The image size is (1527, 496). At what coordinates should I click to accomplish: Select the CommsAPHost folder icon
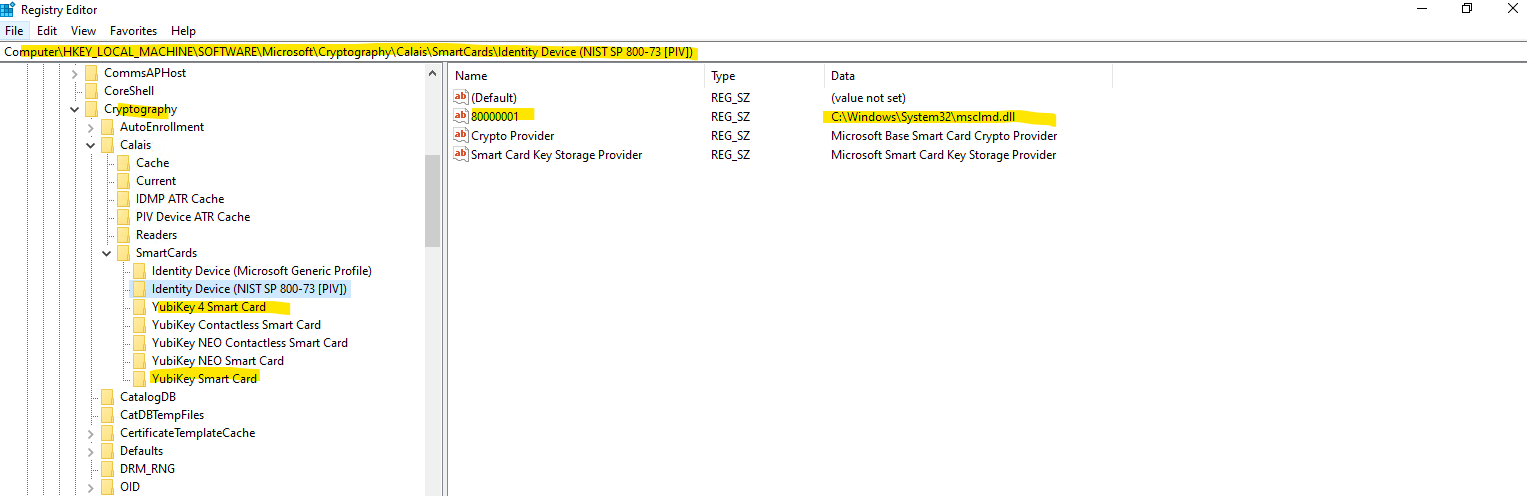pyautogui.click(x=92, y=73)
